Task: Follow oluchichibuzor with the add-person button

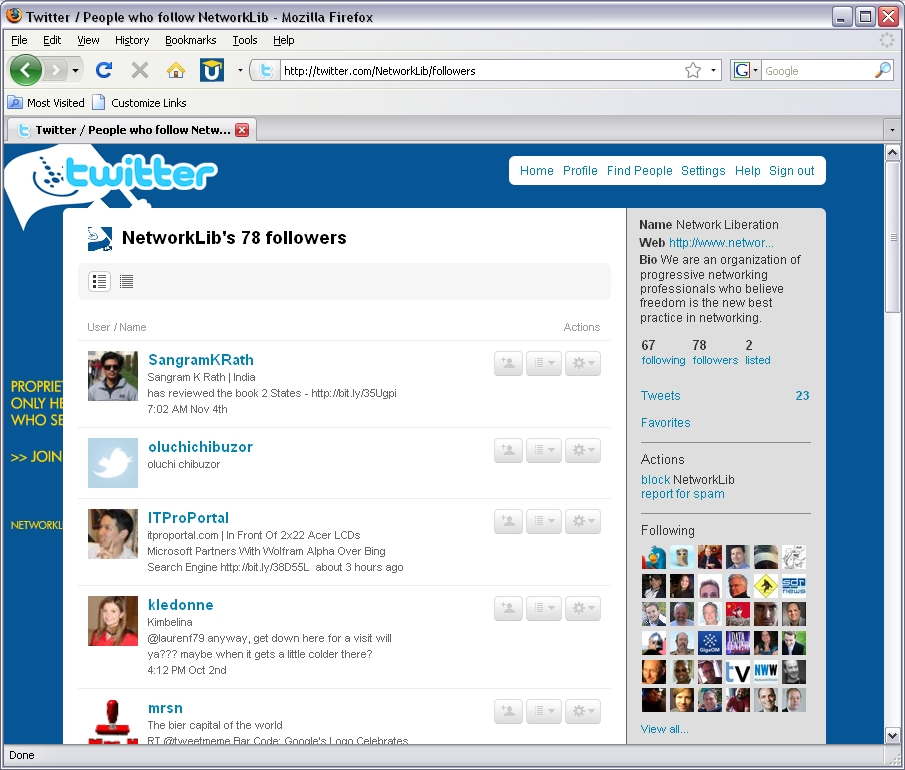Action: click(x=508, y=450)
